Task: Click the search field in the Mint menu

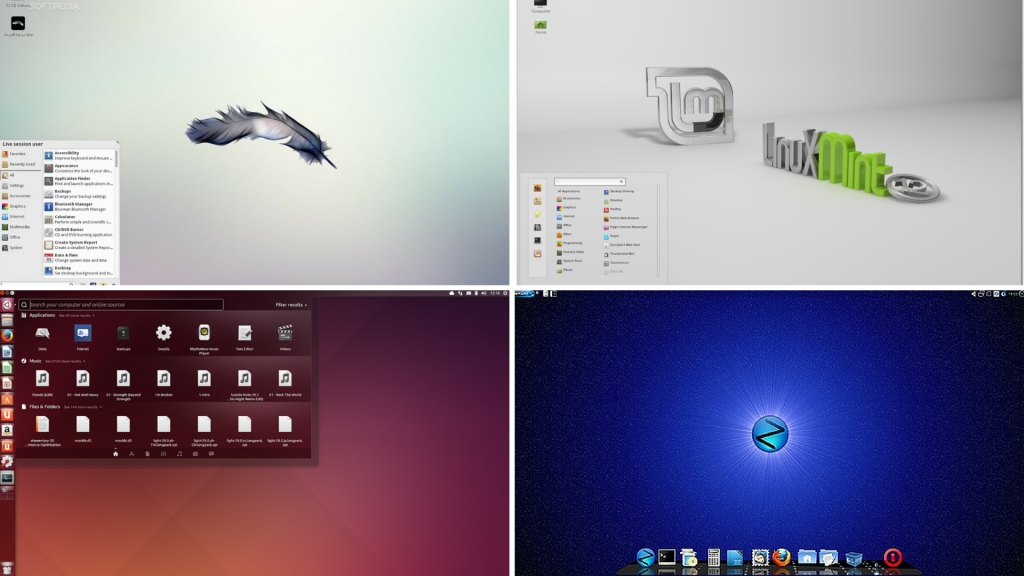Action: 589,181
